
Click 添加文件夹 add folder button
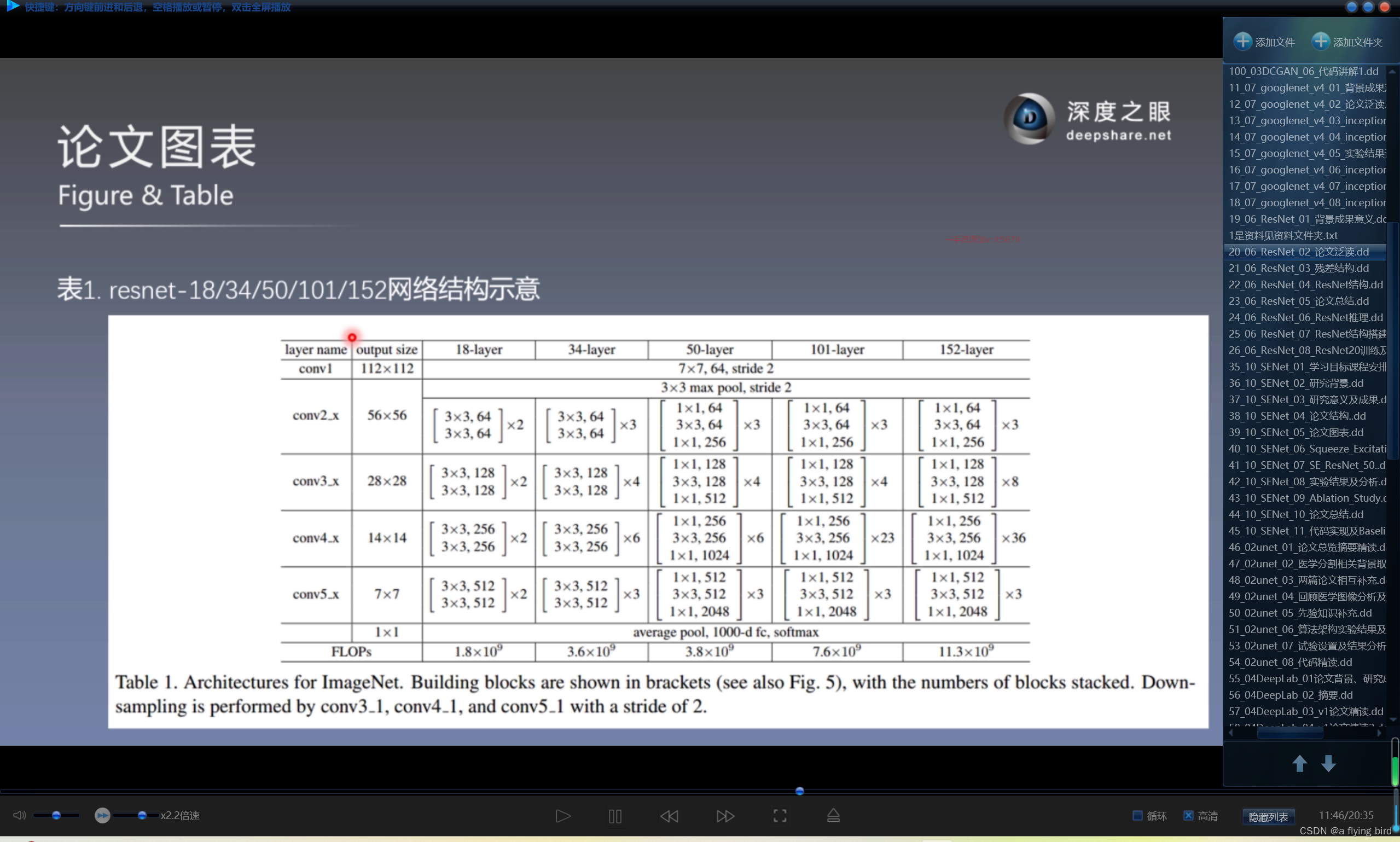(x=1347, y=42)
